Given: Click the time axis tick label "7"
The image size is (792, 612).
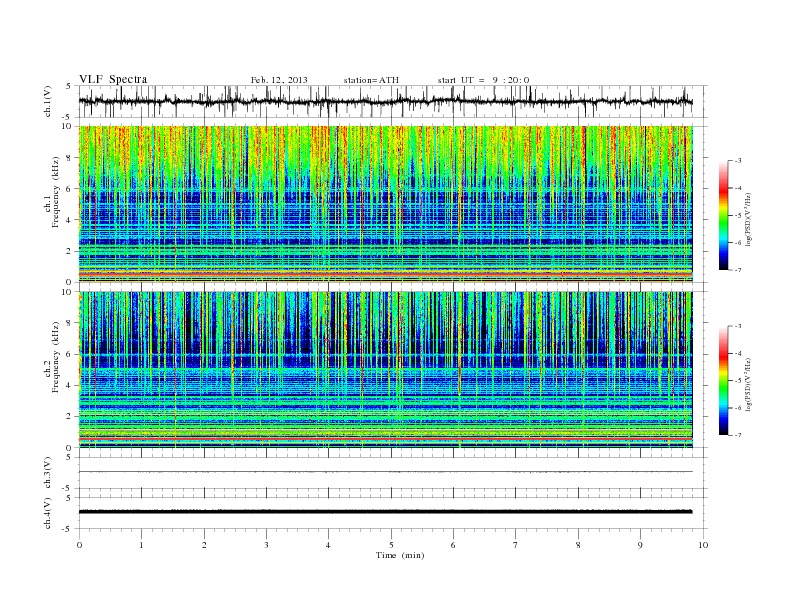Looking at the screenshot, I should click(x=516, y=545).
